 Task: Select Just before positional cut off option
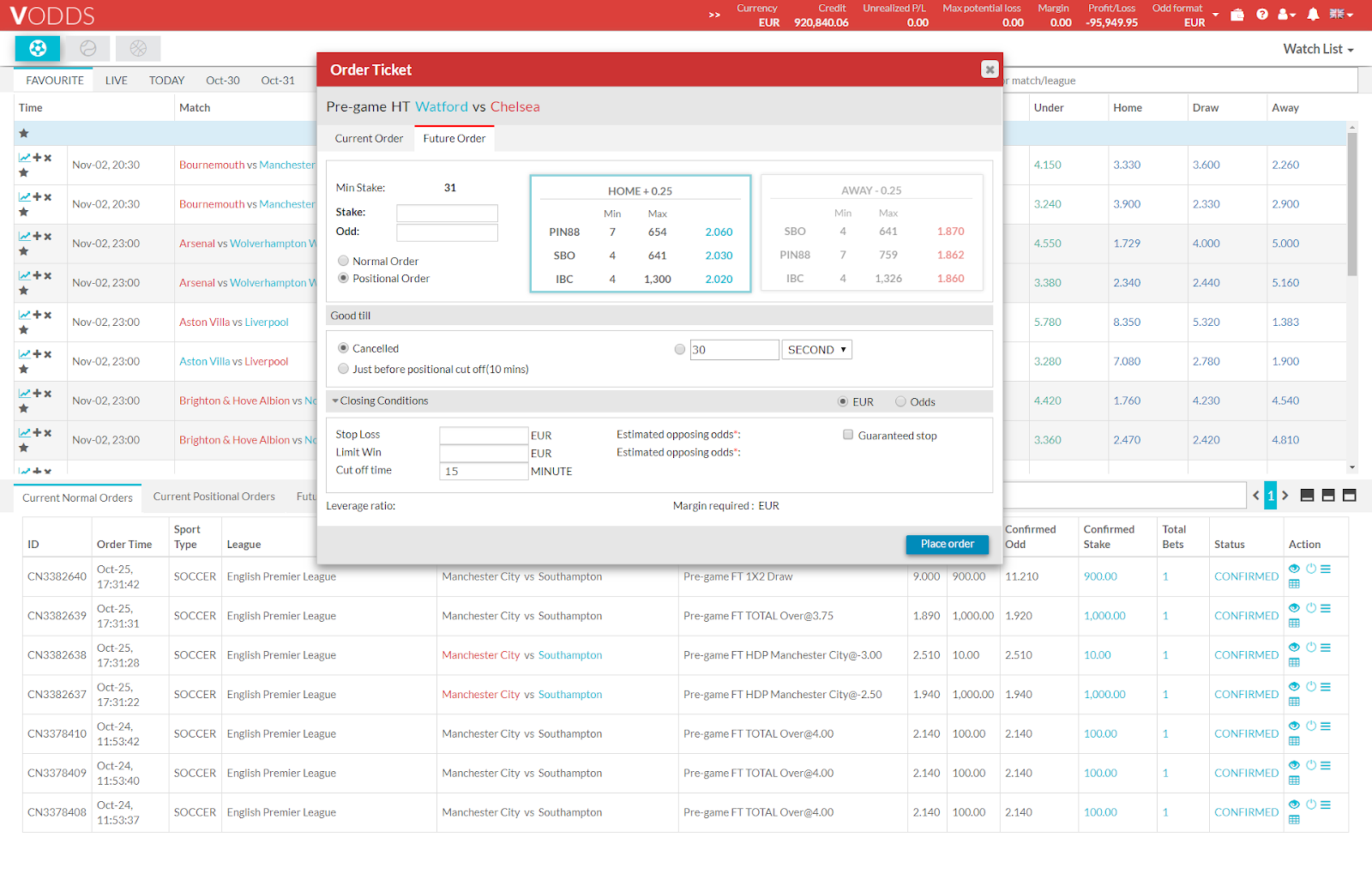[343, 369]
